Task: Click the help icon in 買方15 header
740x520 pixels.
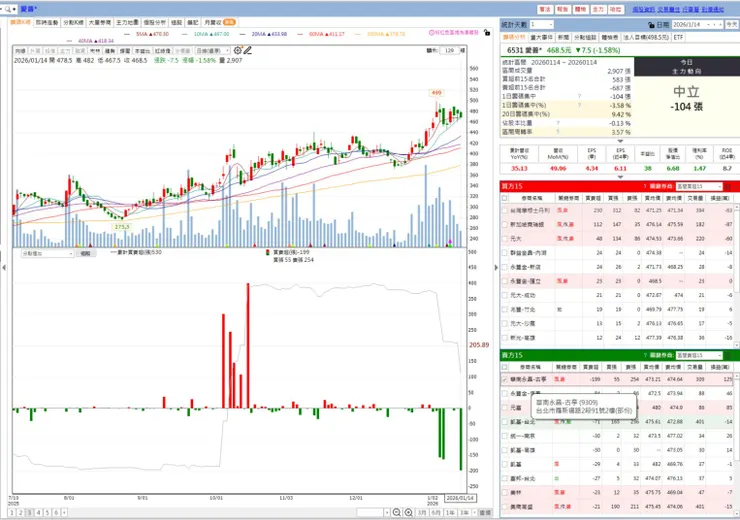Action: 645,186
